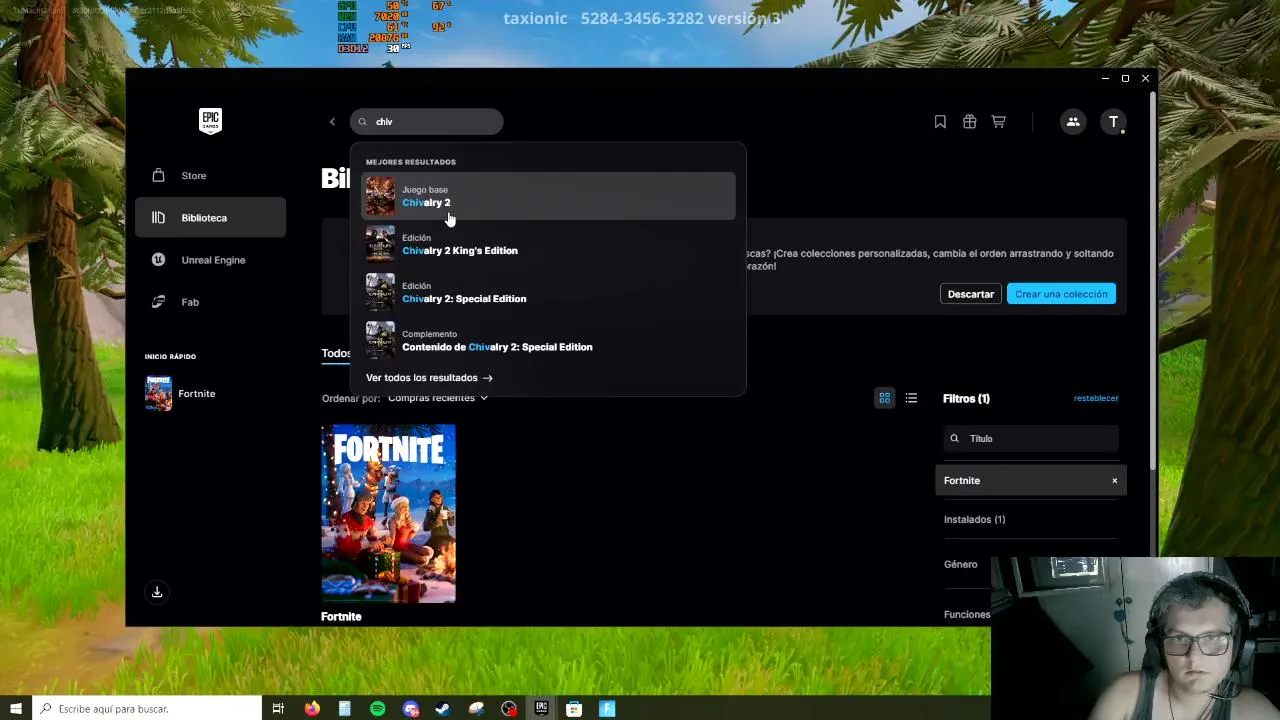
Task: Go back with the left arrow
Action: click(332, 122)
